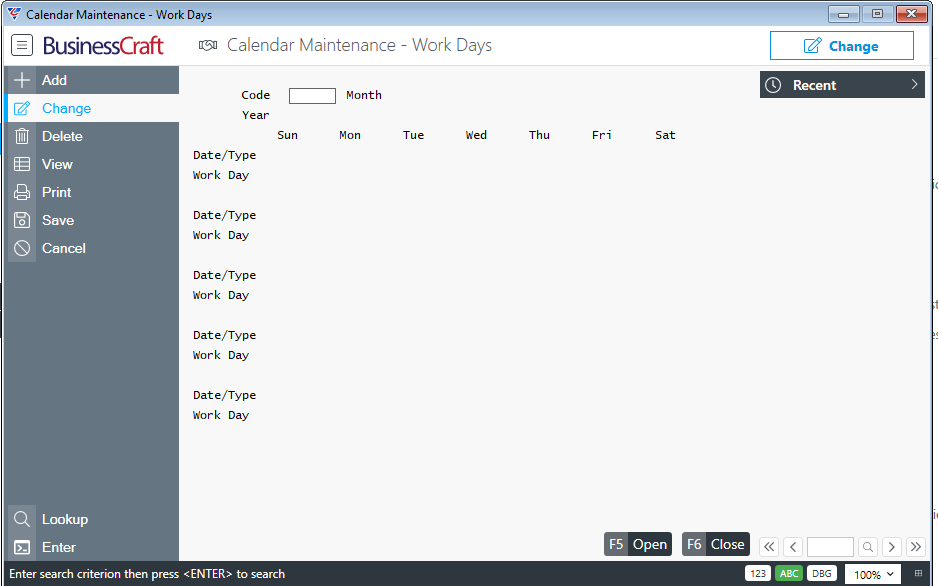This screenshot has width=938, height=586.
Task: Click the Save floppy disk icon
Action: 22,220
